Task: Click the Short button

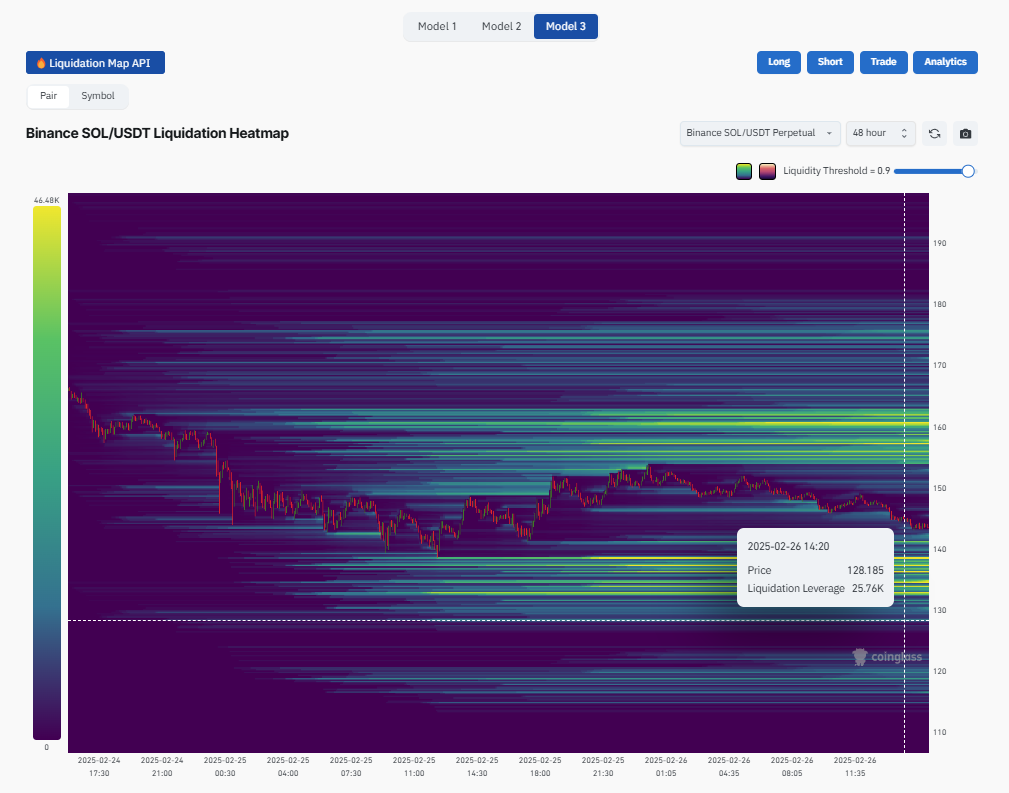Action: pyautogui.click(x=830, y=62)
